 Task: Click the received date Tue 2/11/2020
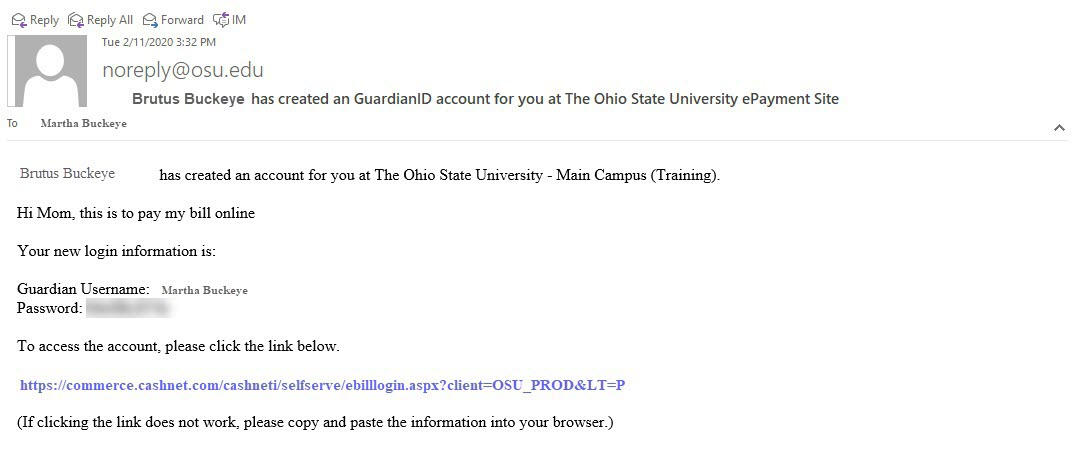coord(159,42)
